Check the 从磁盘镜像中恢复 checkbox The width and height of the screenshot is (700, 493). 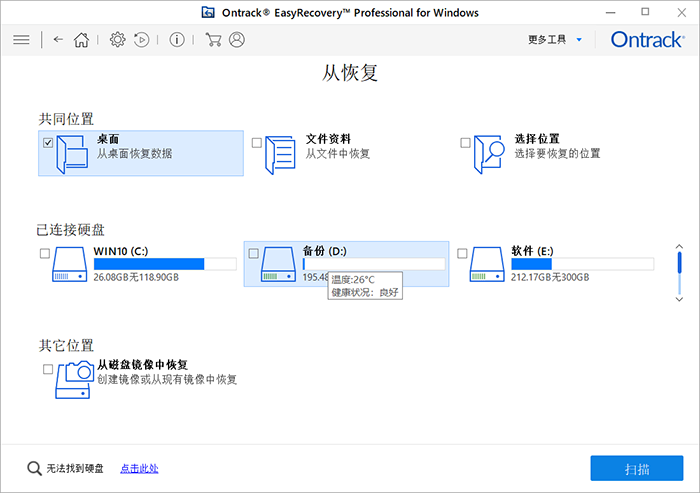pos(48,369)
